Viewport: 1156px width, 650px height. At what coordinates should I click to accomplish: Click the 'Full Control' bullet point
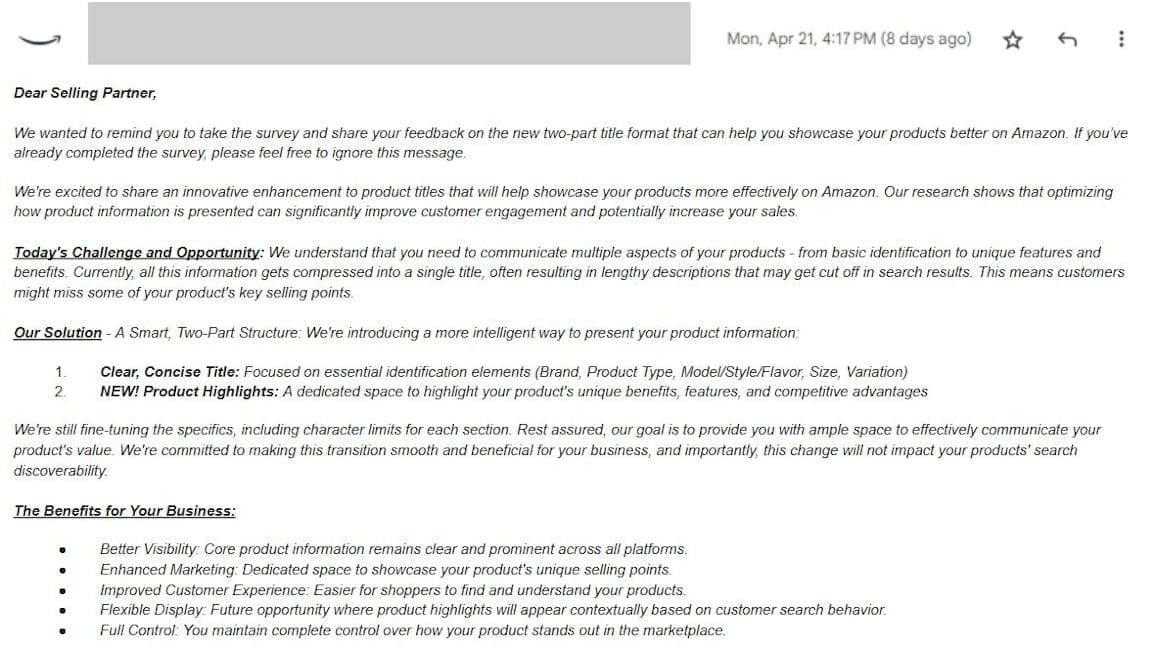pos(413,630)
